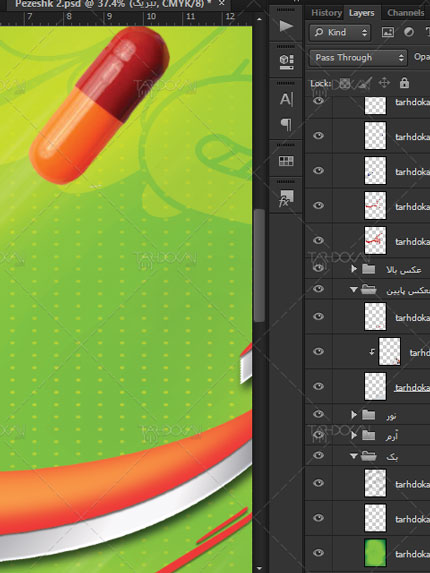Image resolution: width=430 pixels, height=573 pixels.
Task: Expand the آرم group
Action: pos(353,435)
